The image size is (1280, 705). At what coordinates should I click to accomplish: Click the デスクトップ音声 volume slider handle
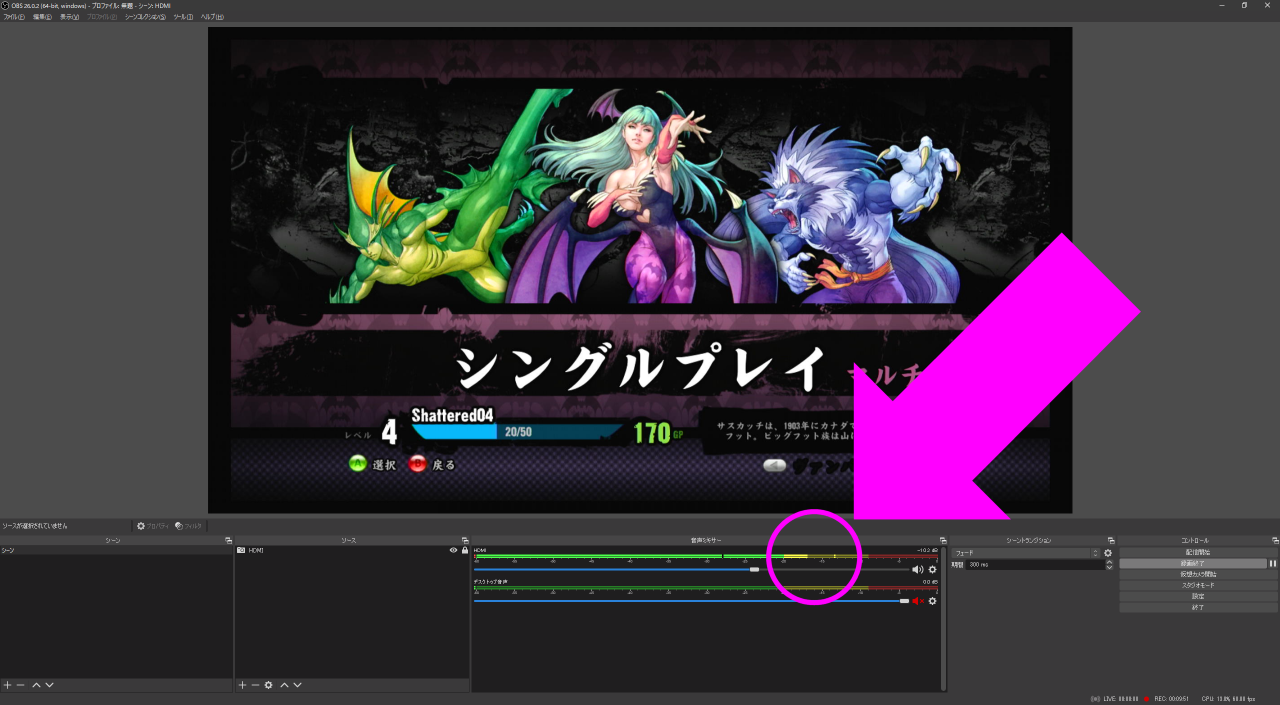point(904,601)
